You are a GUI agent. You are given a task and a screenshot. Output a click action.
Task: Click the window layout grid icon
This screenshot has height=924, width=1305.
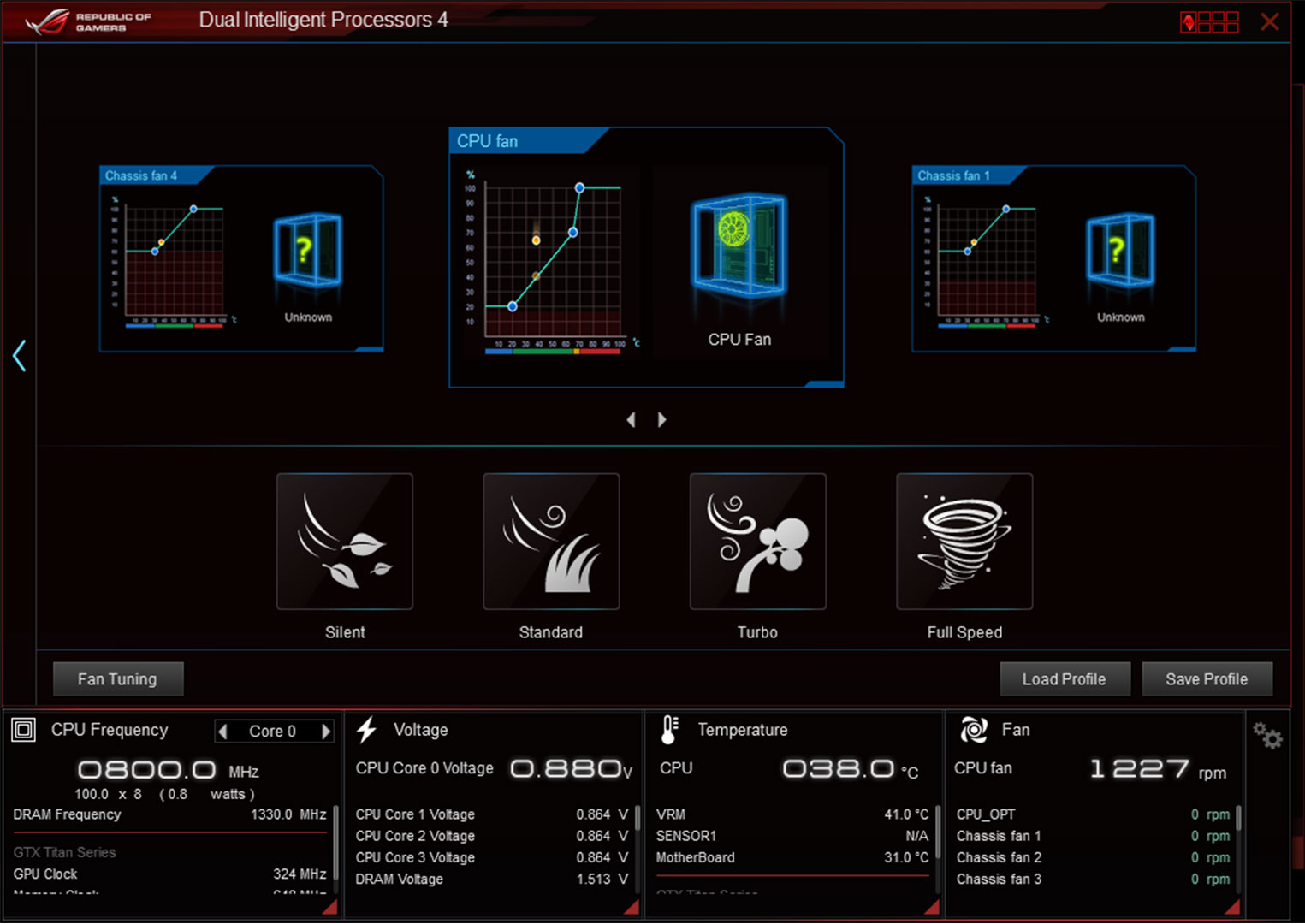[x=1209, y=22]
